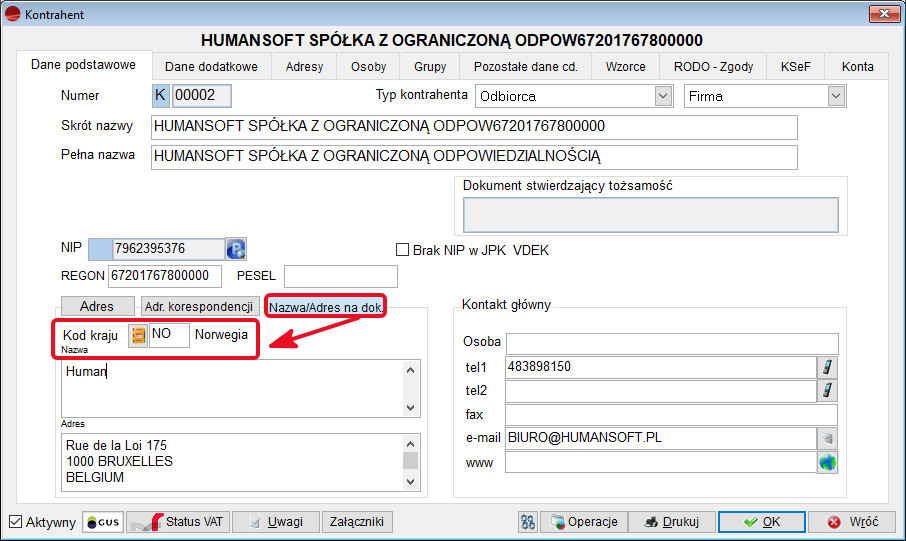
Task: Toggle the Aktywny checkbox
Action: (16, 522)
